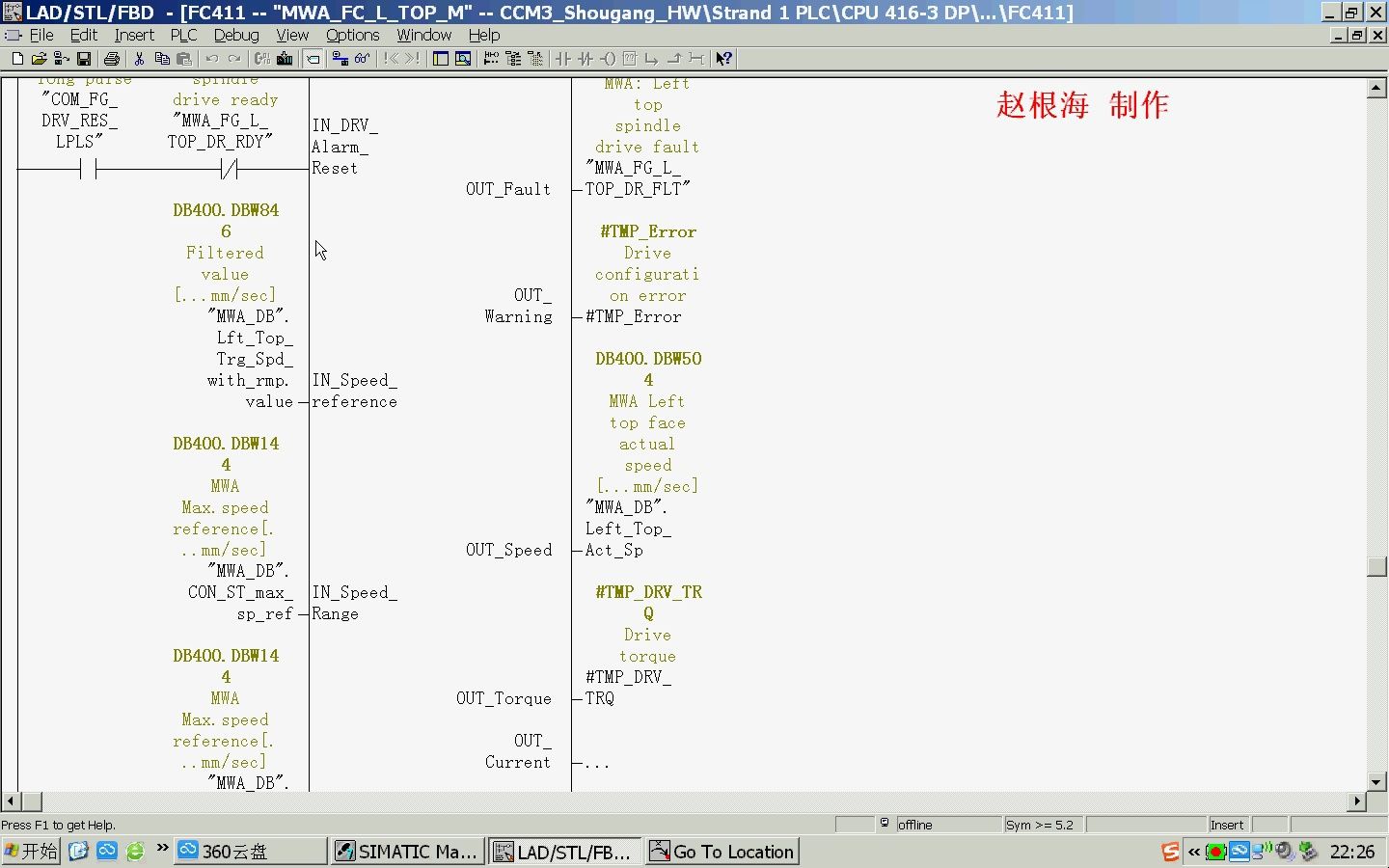1389x868 pixels.
Task: Open the Debug menu
Action: [x=236, y=35]
